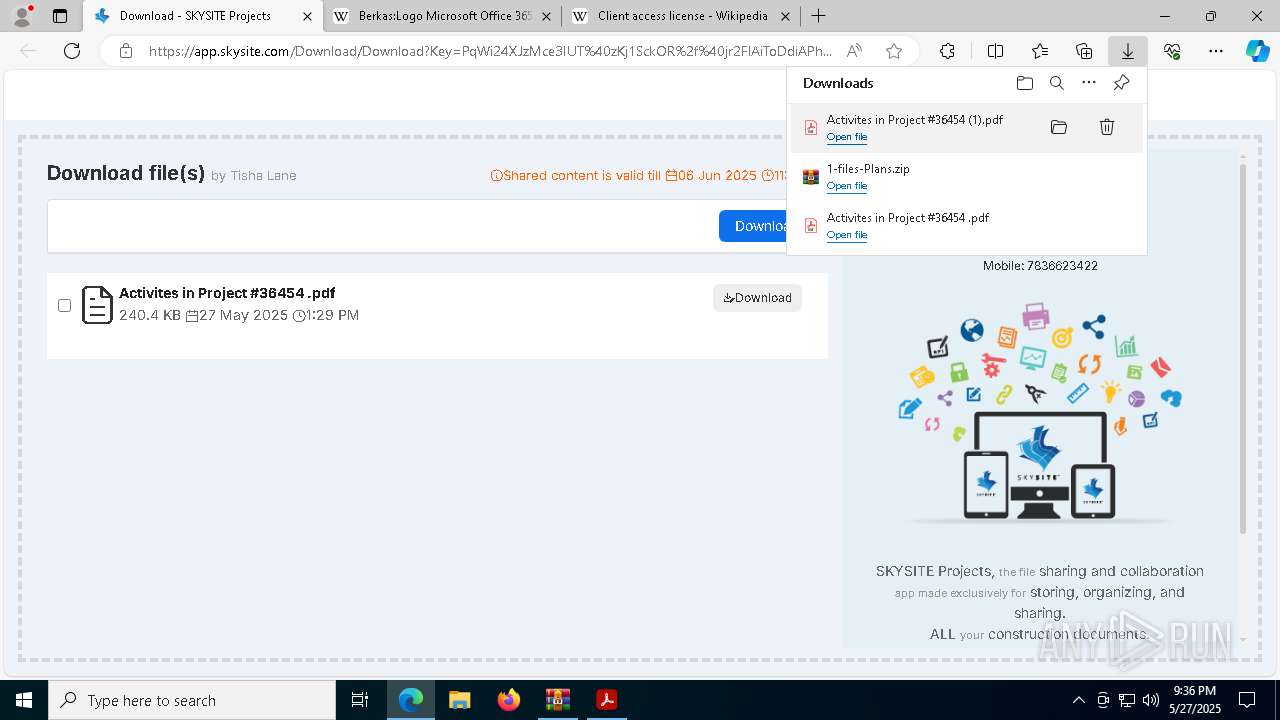1280x720 pixels.
Task: Open the Edge profile icon
Action: [x=22, y=16]
